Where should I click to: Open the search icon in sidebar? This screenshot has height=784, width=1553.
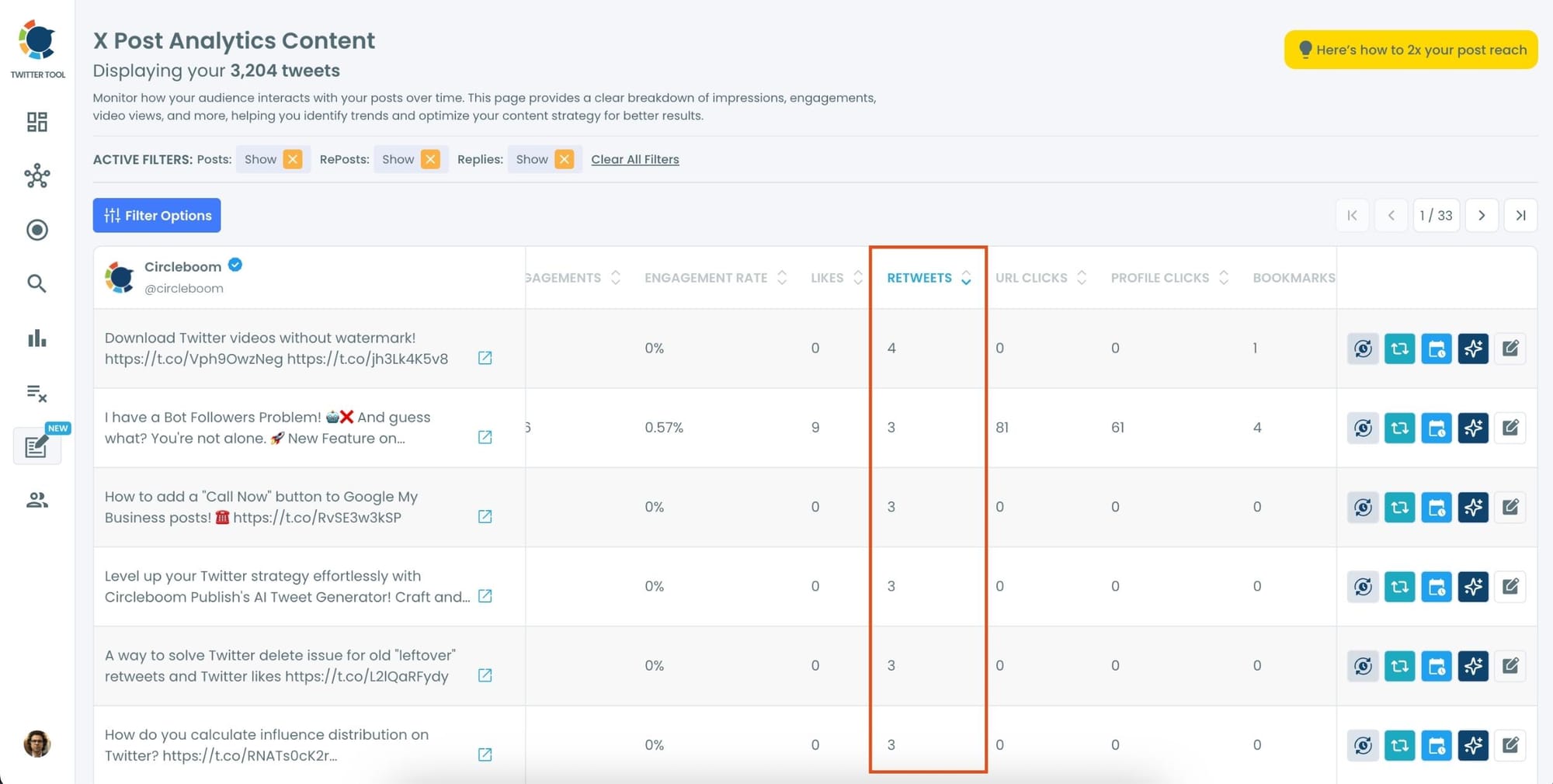[36, 284]
